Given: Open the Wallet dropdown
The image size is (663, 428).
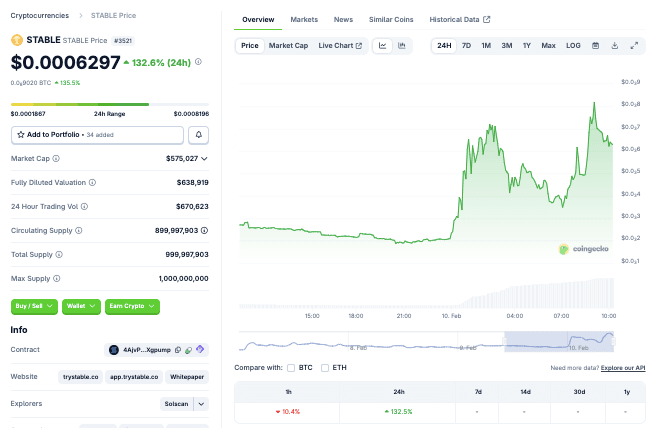Looking at the screenshot, I should tap(81, 306).
